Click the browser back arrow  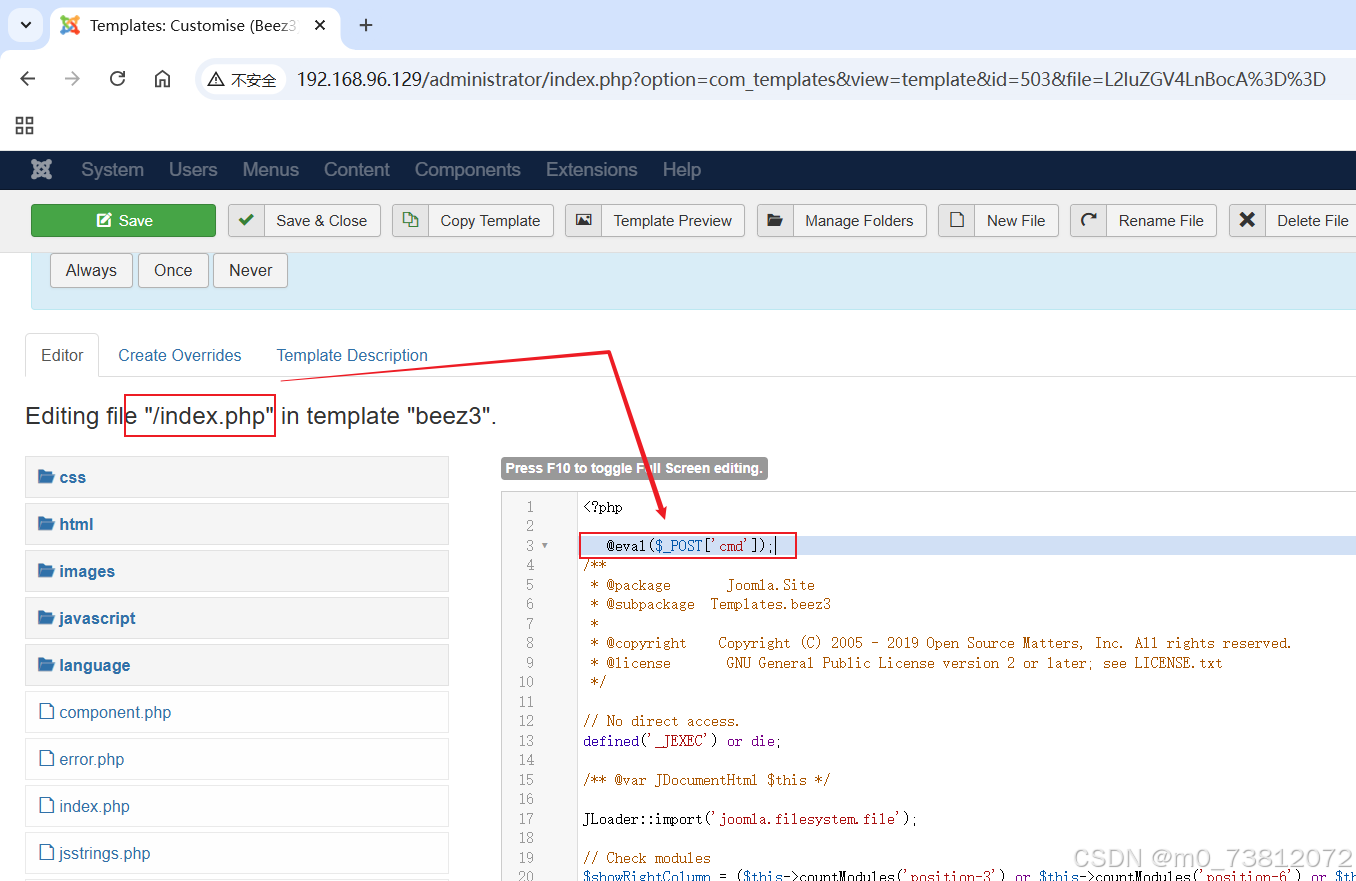28,79
